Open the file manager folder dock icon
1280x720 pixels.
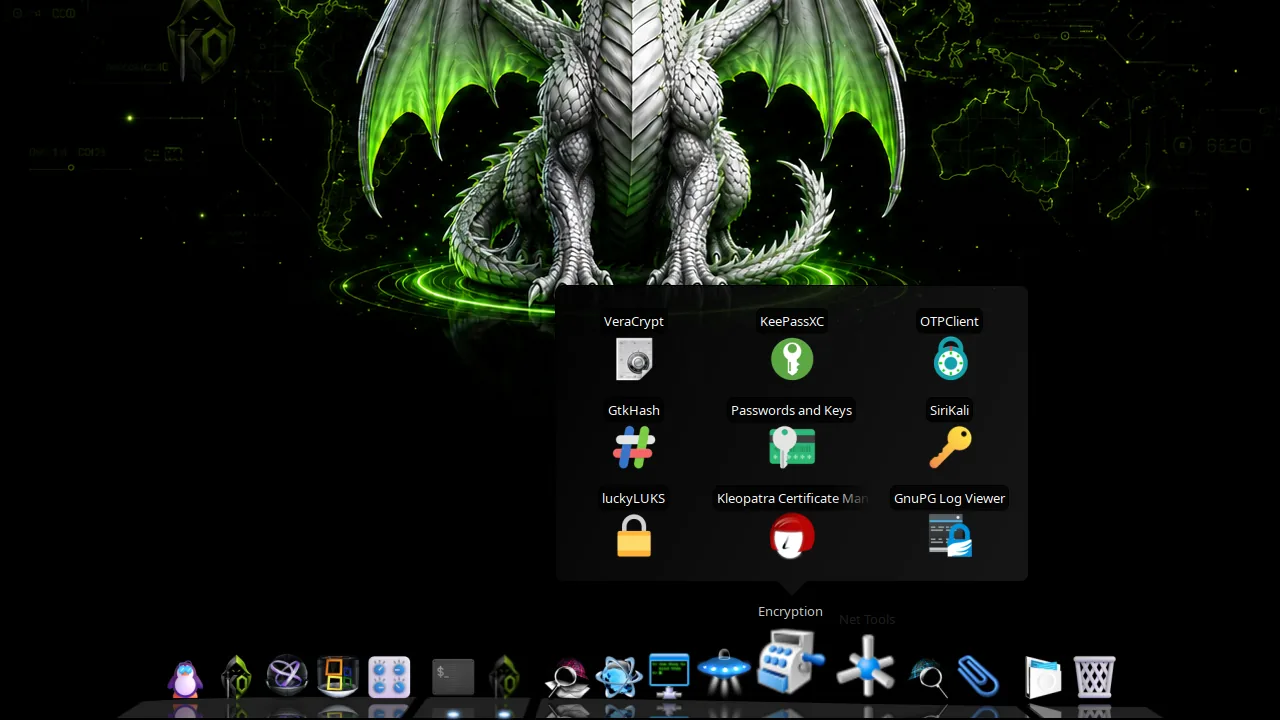[x=1043, y=677]
